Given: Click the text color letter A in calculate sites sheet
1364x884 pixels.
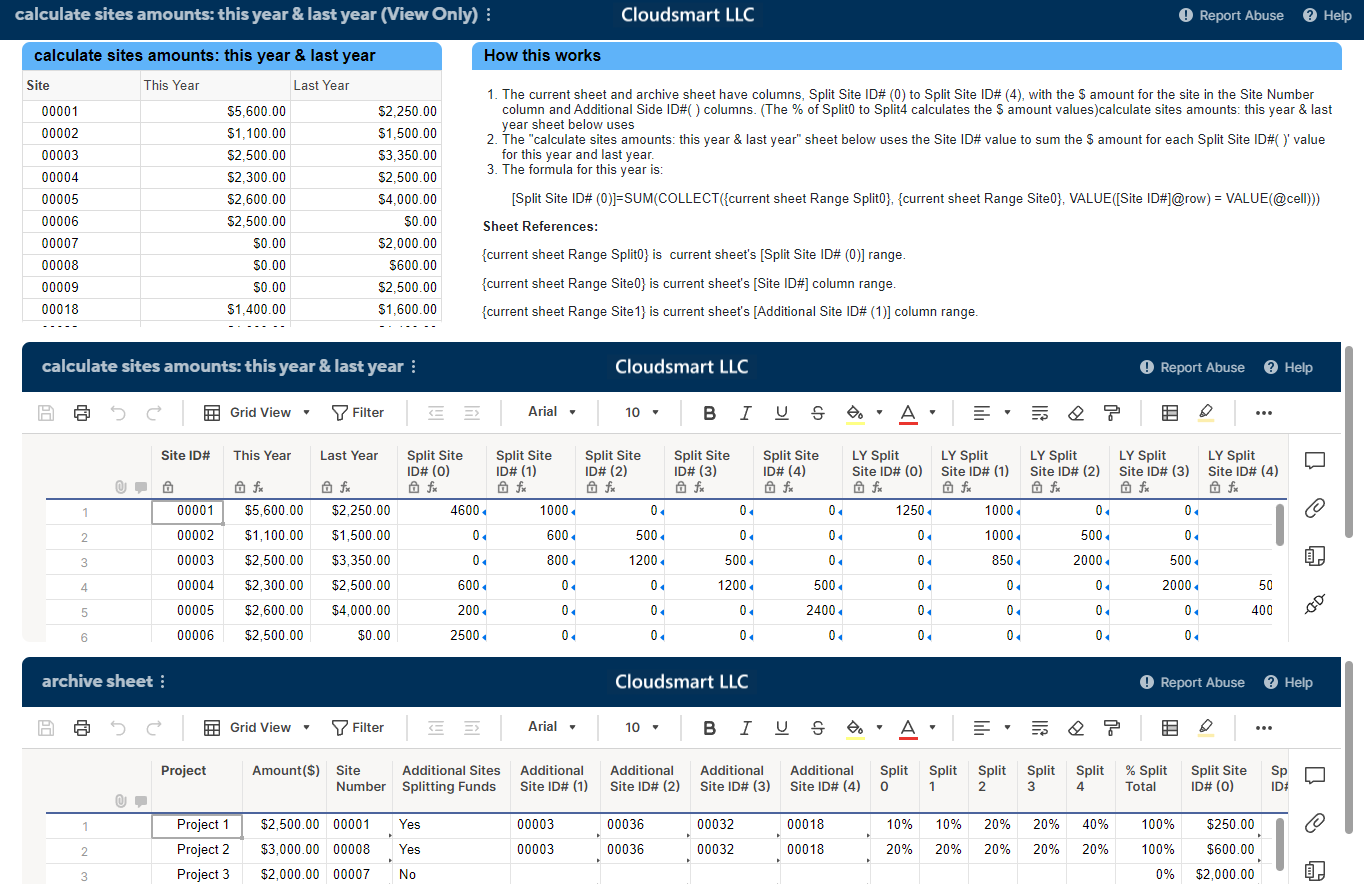Looking at the screenshot, I should click(x=908, y=413).
